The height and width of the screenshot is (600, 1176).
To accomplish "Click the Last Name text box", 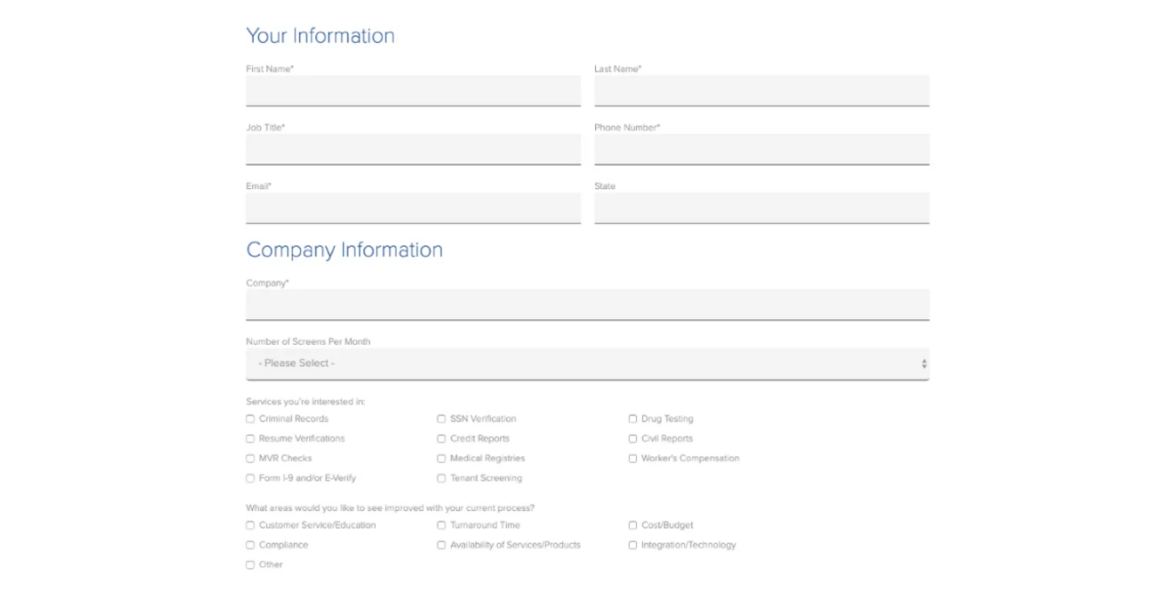I will pos(761,90).
